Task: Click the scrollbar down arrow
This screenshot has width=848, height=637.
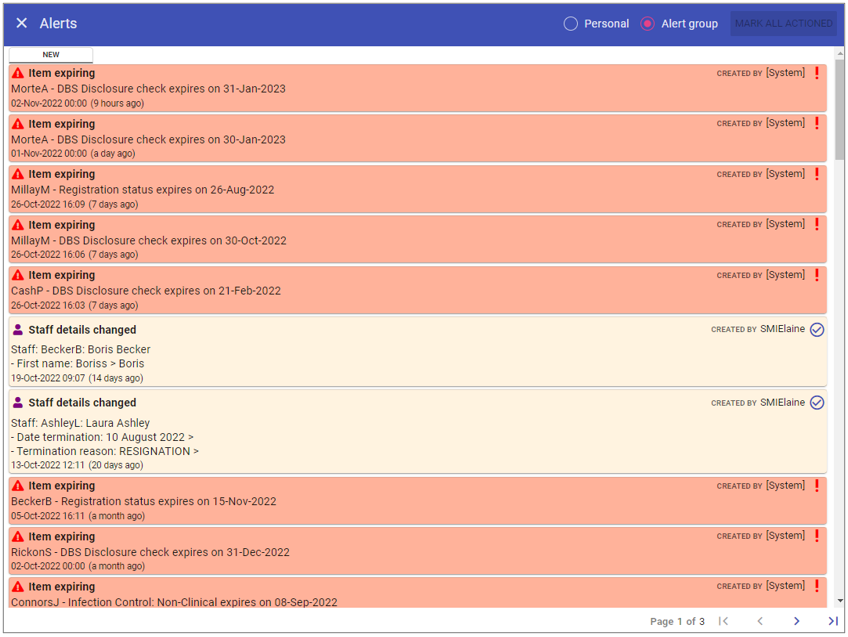Action: pos(839,600)
